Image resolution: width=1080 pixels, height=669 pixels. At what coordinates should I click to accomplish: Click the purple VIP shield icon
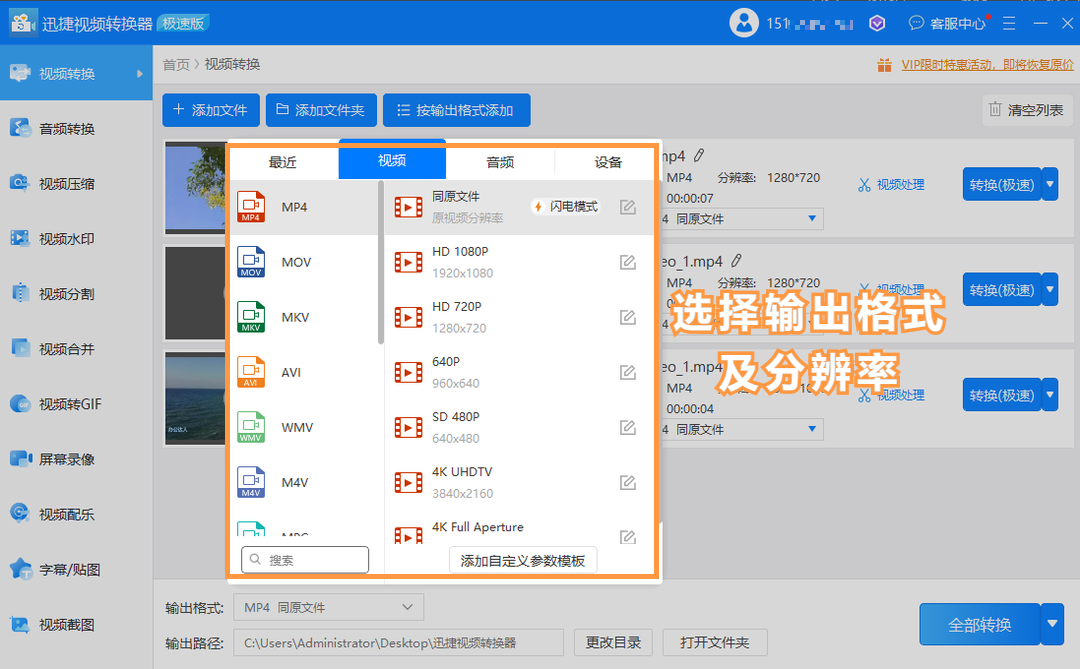pyautogui.click(x=877, y=23)
